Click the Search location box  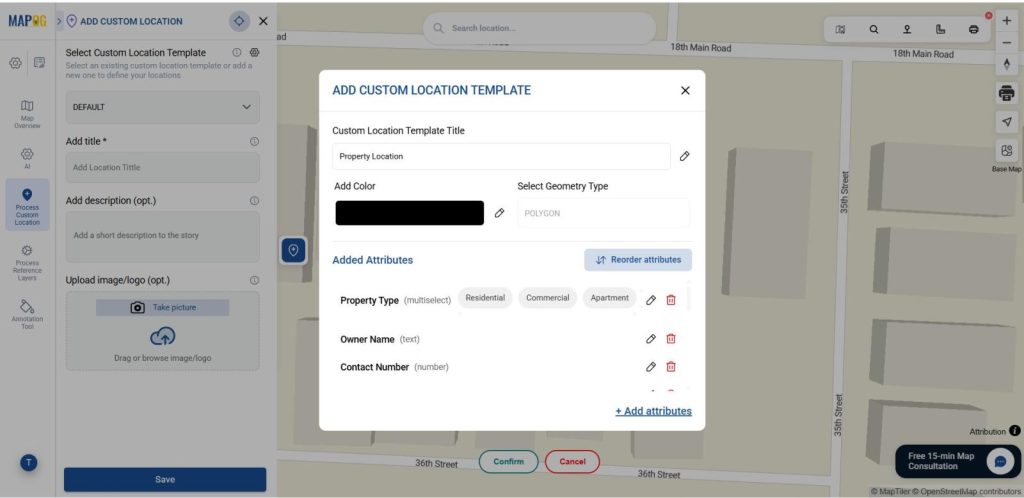(x=539, y=28)
